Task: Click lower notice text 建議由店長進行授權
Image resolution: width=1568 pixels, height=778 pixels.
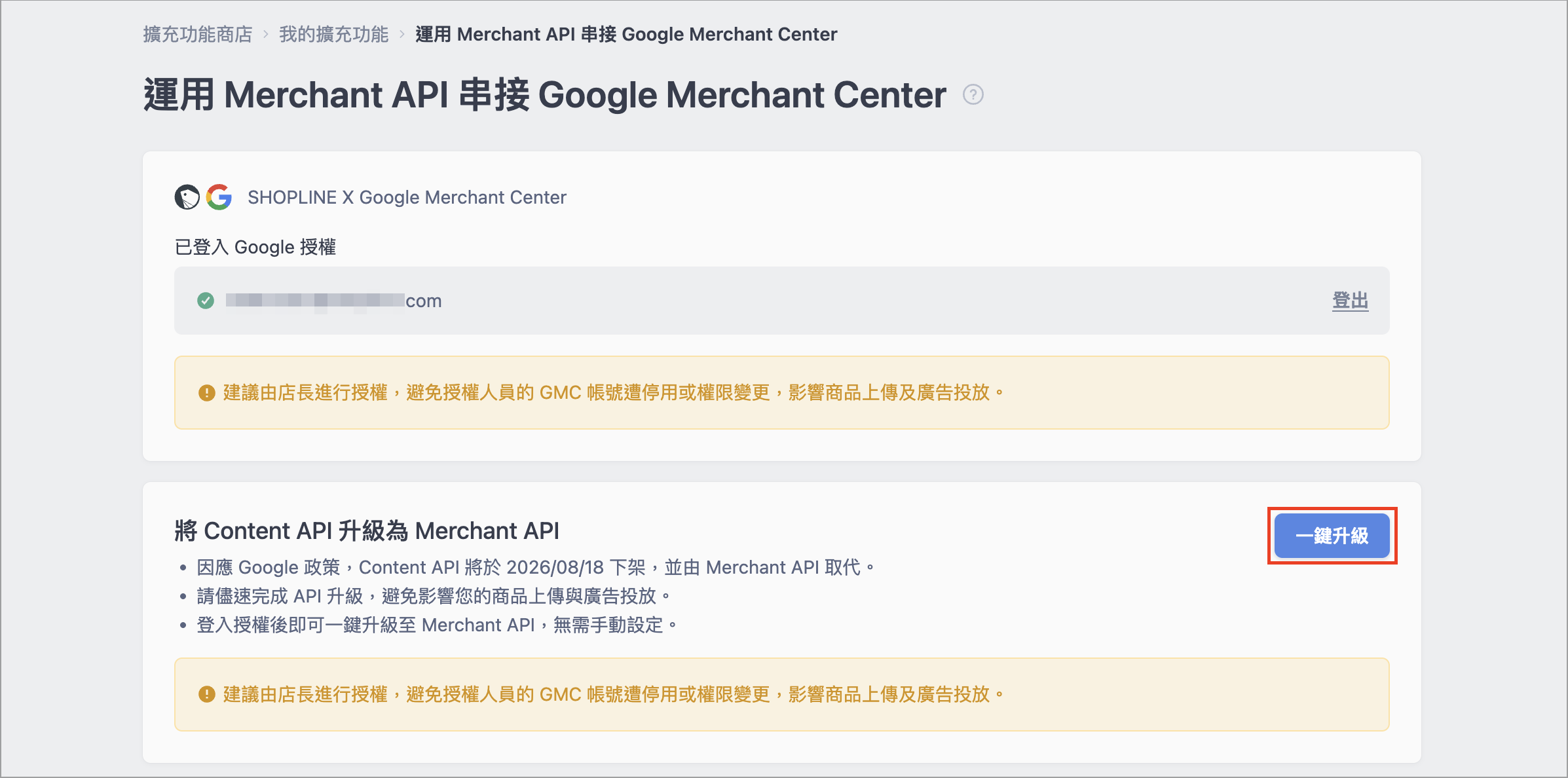Action: click(613, 694)
